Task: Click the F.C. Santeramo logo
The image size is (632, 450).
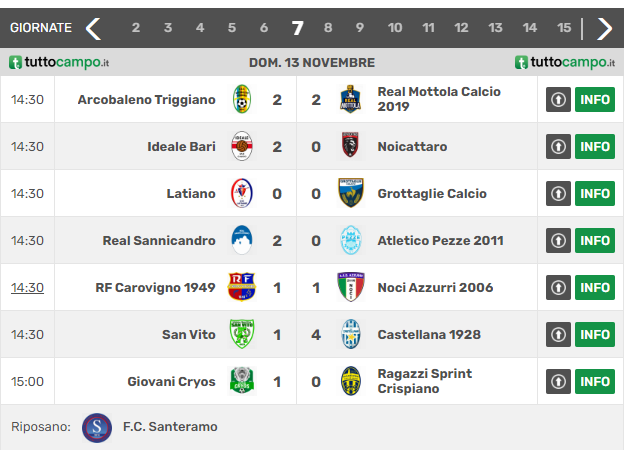Action: coord(97,427)
